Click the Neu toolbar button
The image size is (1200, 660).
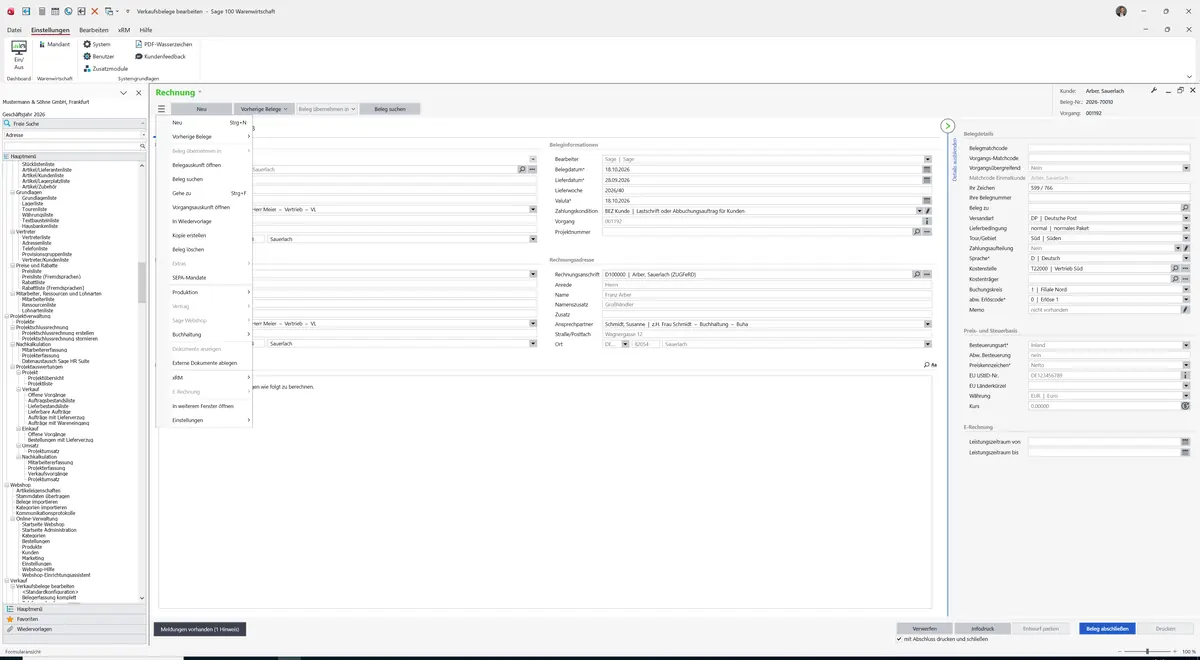point(201,108)
